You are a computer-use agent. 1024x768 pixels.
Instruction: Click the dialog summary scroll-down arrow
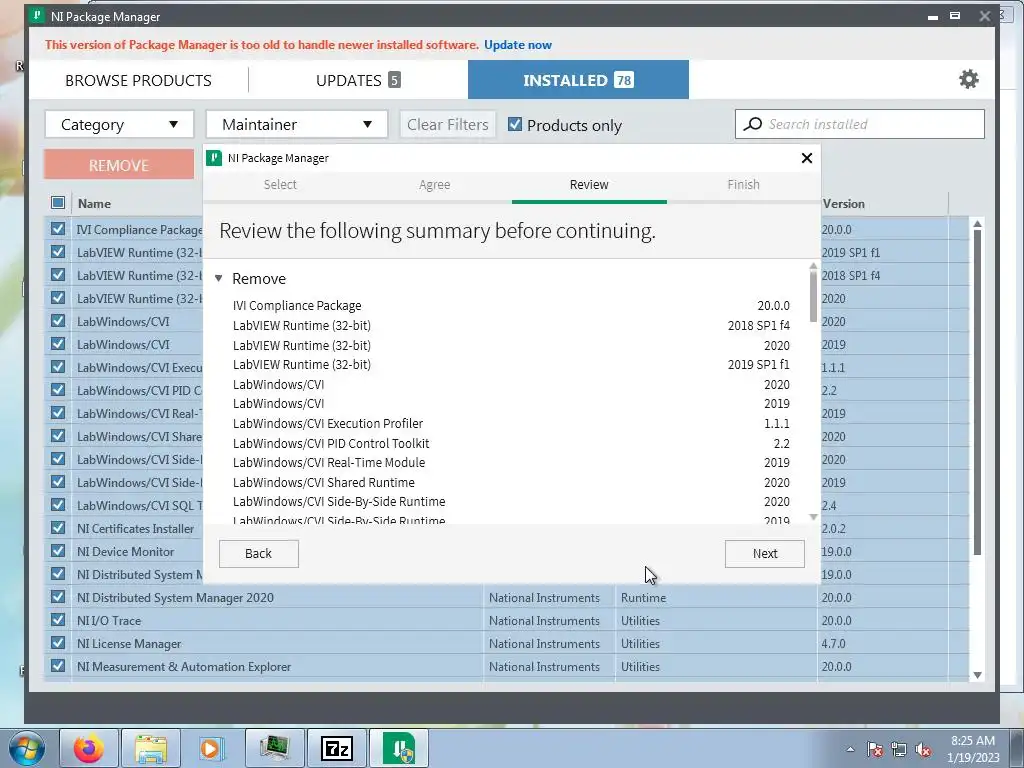coord(813,517)
